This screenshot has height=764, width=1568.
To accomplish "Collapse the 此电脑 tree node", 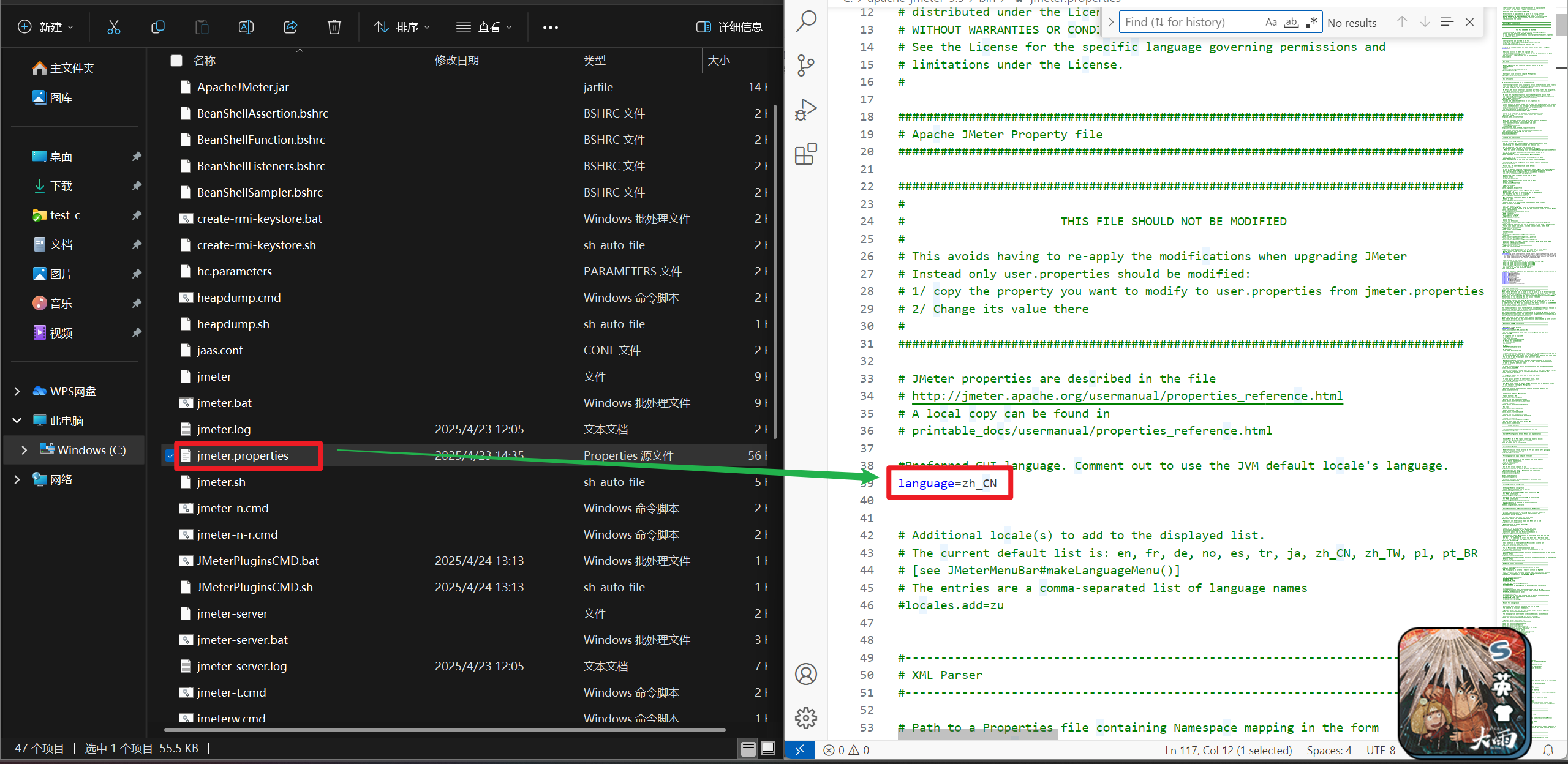I will tap(17, 421).
